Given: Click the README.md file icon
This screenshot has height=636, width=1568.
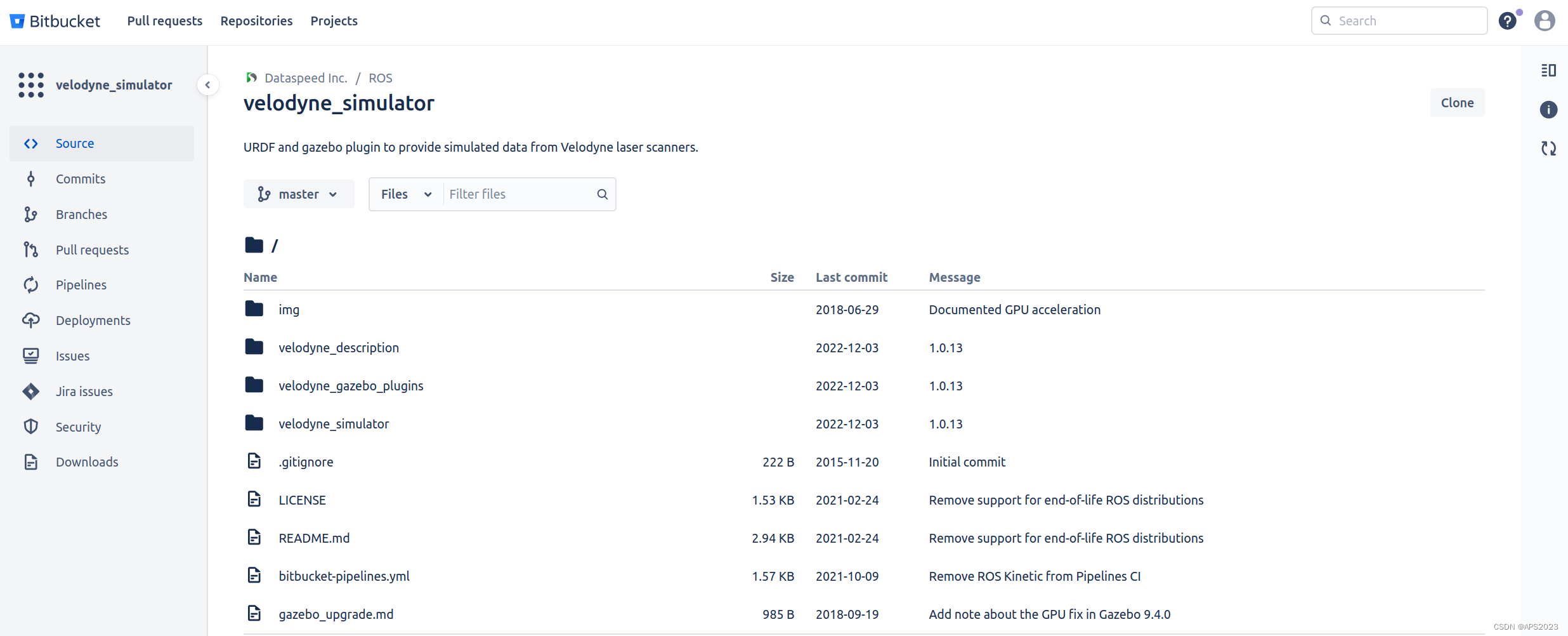Looking at the screenshot, I should click(254, 538).
